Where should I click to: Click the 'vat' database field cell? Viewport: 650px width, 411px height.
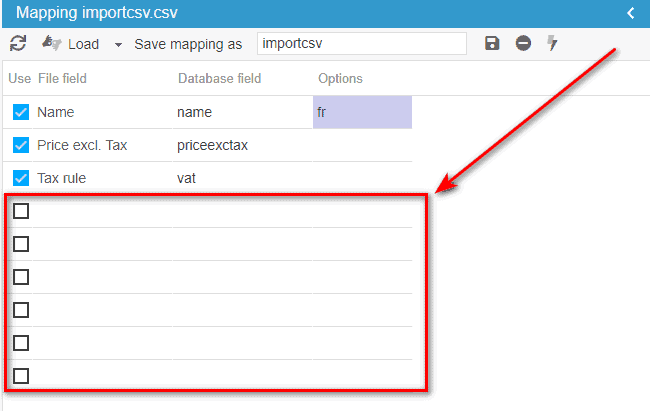point(187,178)
